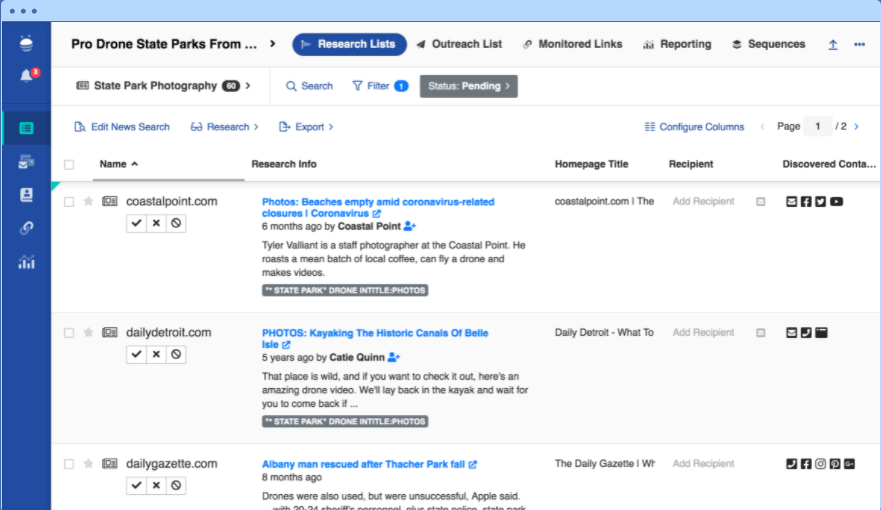Approve dailygazette.com with checkmark button

pyautogui.click(x=136, y=485)
